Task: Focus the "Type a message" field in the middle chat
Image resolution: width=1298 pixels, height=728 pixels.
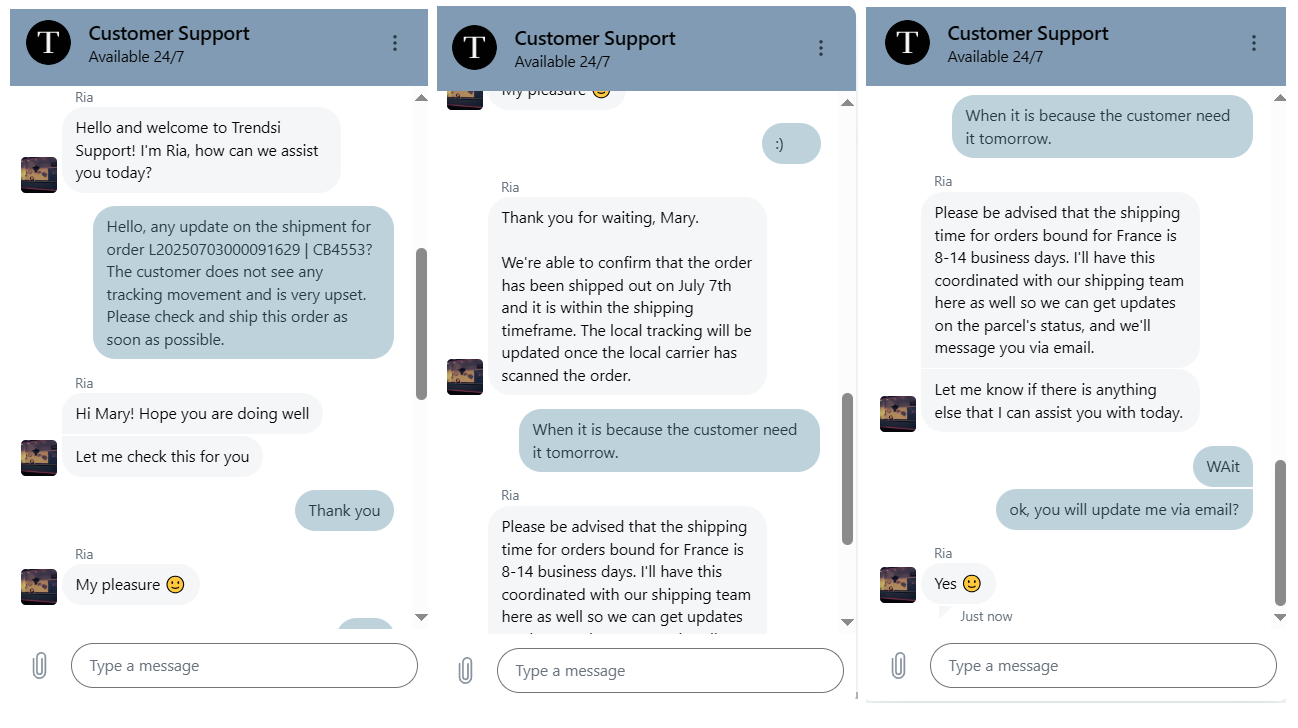Action: [x=670, y=671]
